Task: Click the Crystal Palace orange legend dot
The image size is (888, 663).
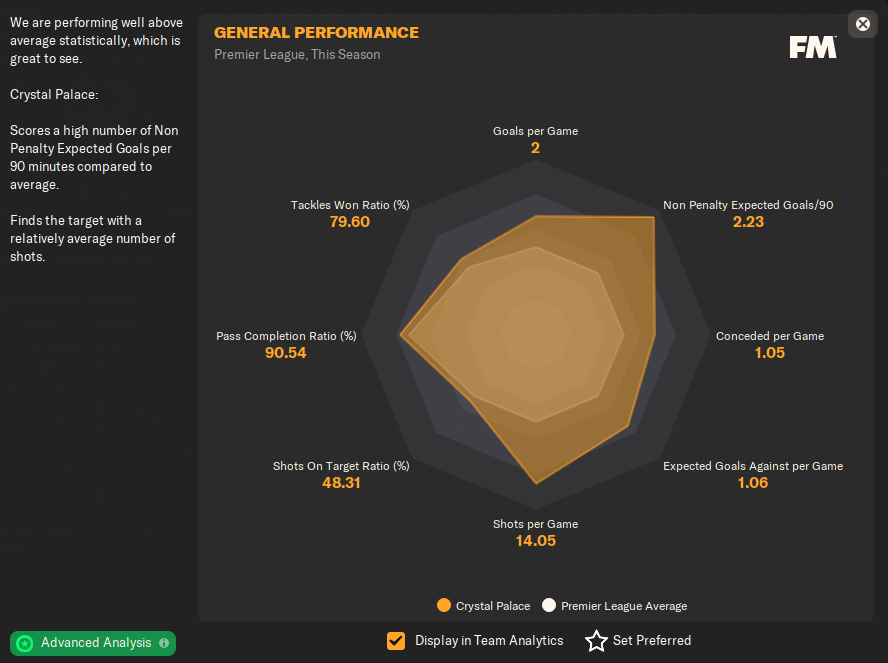Action: pyautogui.click(x=444, y=605)
